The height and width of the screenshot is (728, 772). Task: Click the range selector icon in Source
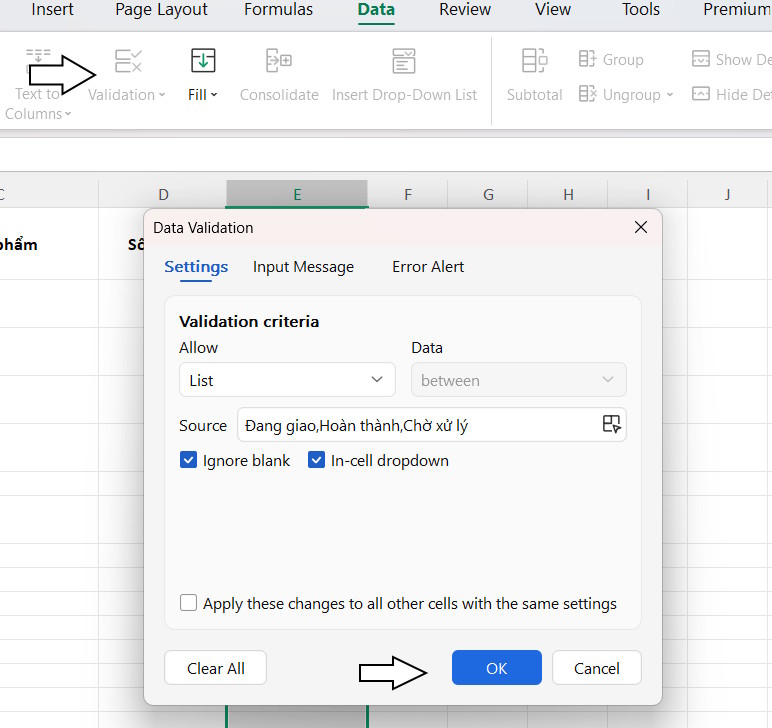point(611,424)
